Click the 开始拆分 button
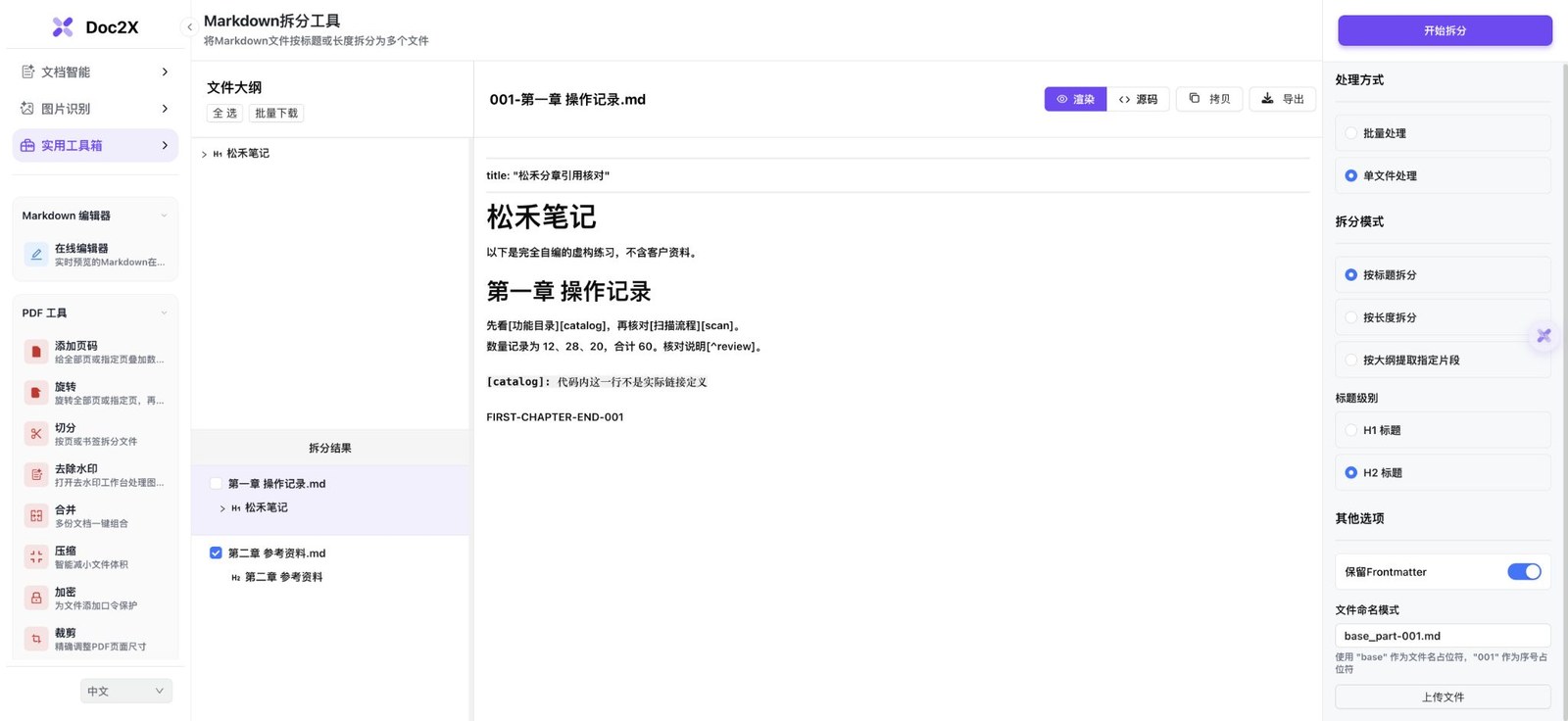Image resolution: width=1568 pixels, height=721 pixels. tap(1445, 30)
